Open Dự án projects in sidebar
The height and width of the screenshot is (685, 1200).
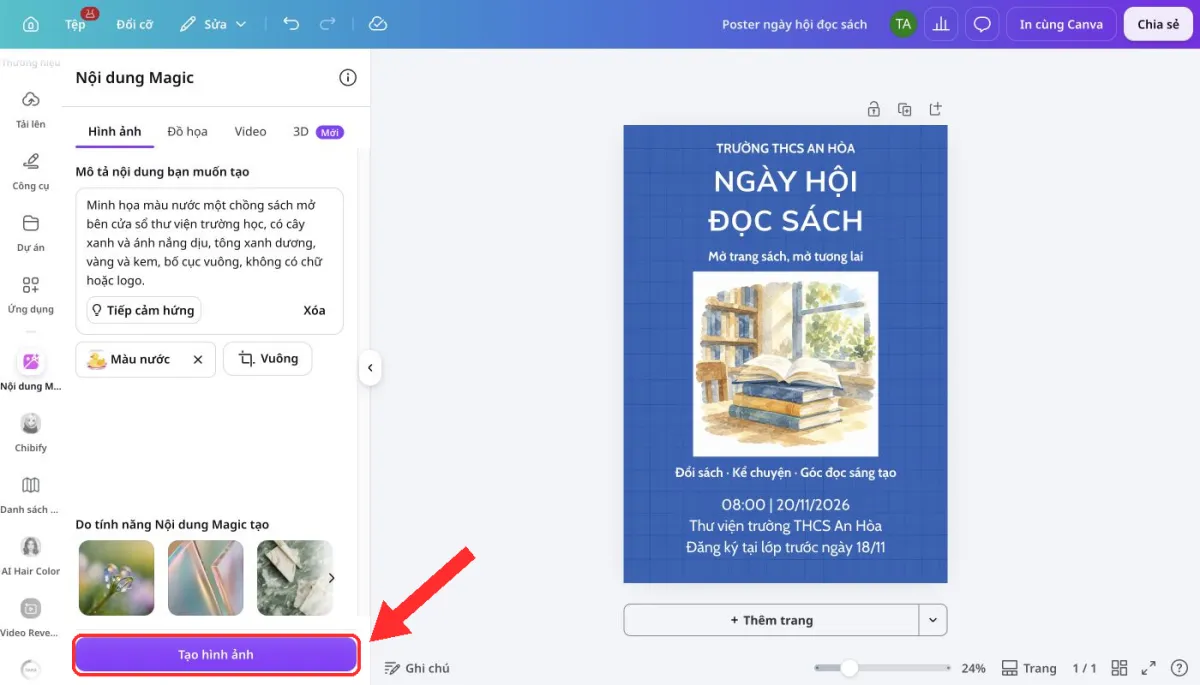click(30, 232)
